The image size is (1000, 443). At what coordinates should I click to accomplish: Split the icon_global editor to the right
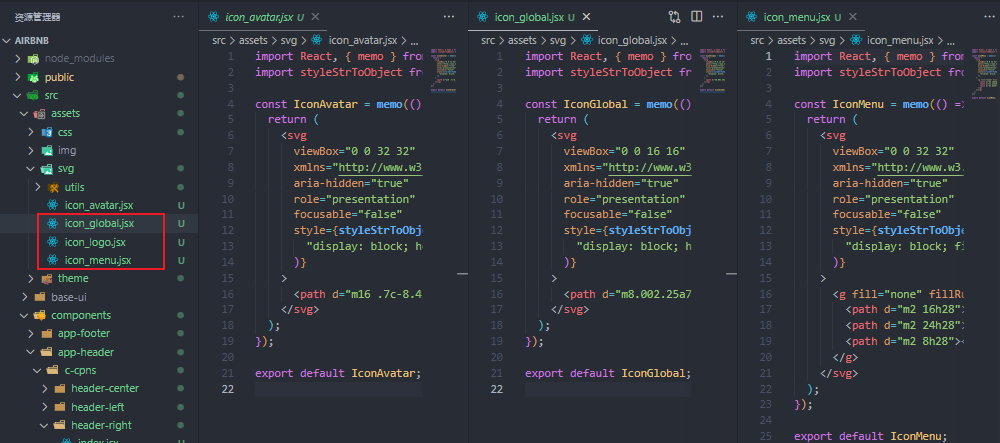point(696,17)
